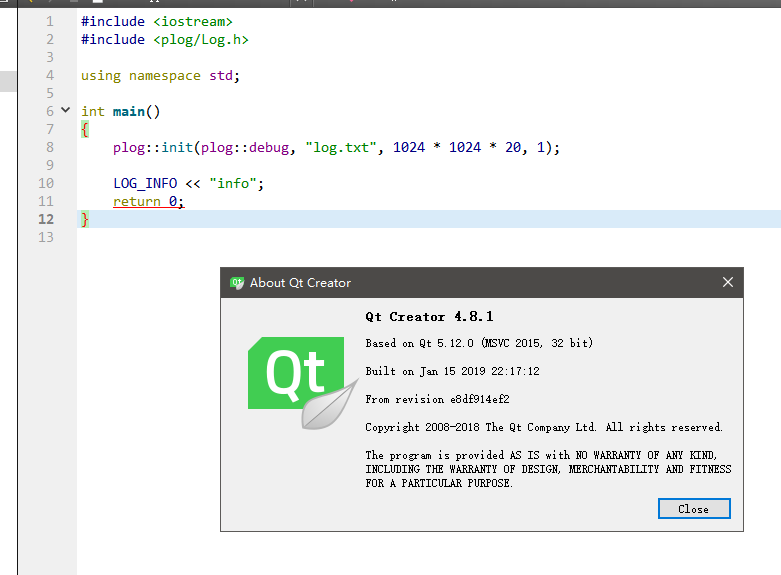Click the 'main' function name

[129, 112]
